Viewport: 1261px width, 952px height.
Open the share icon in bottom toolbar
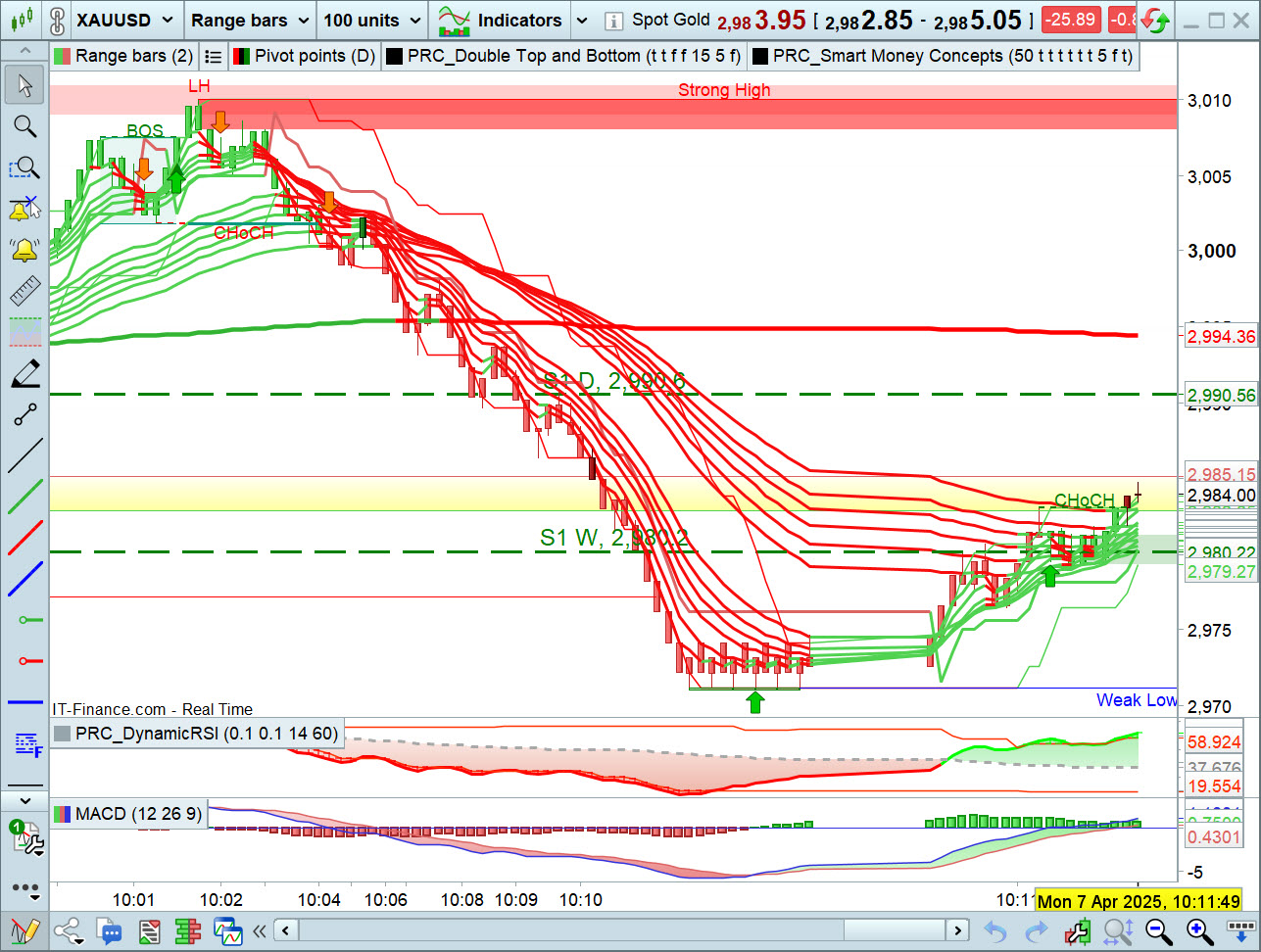point(68,930)
